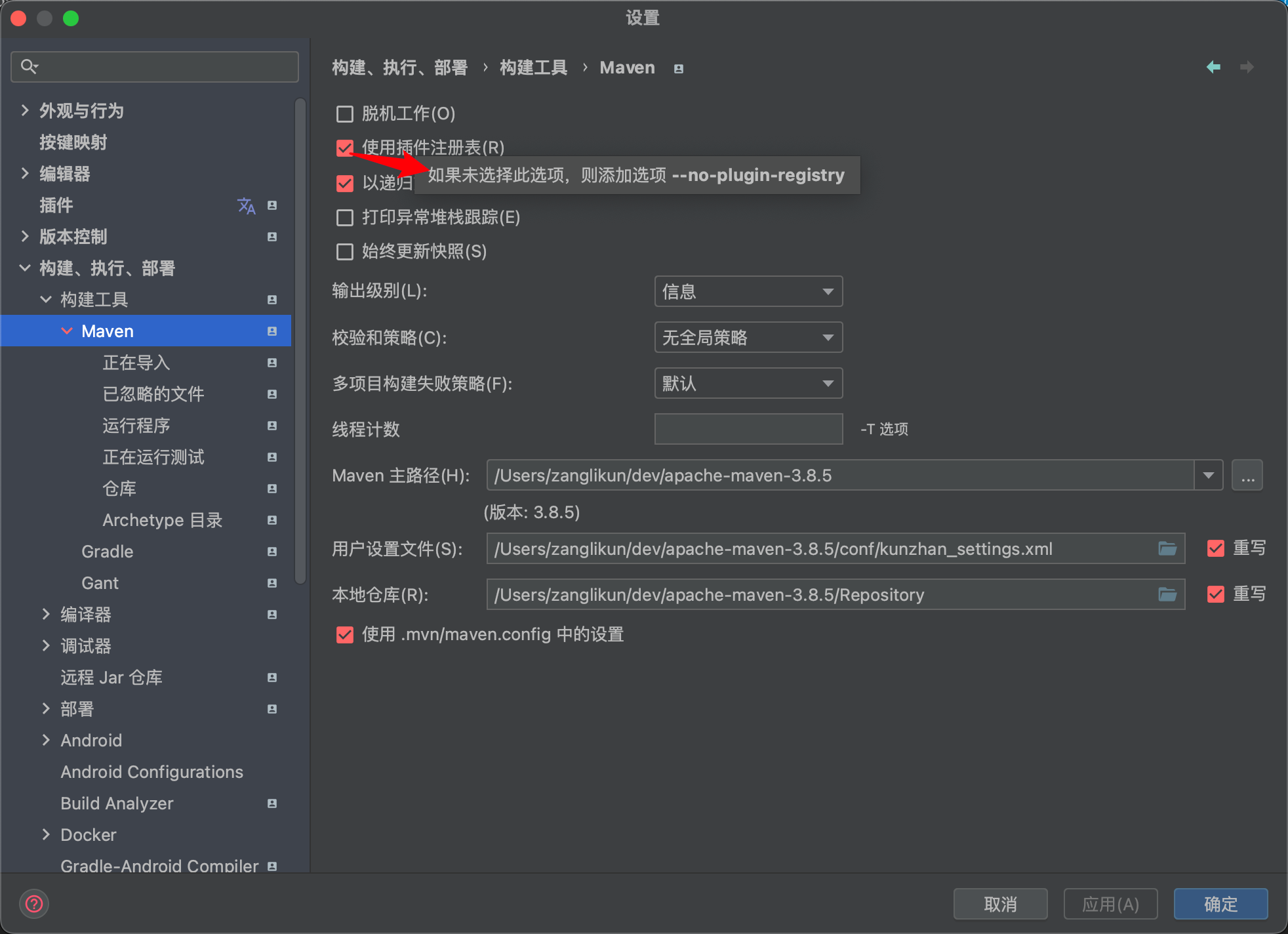
Task: Click the Maven home browse ellipsis button
Action: 1247,476
